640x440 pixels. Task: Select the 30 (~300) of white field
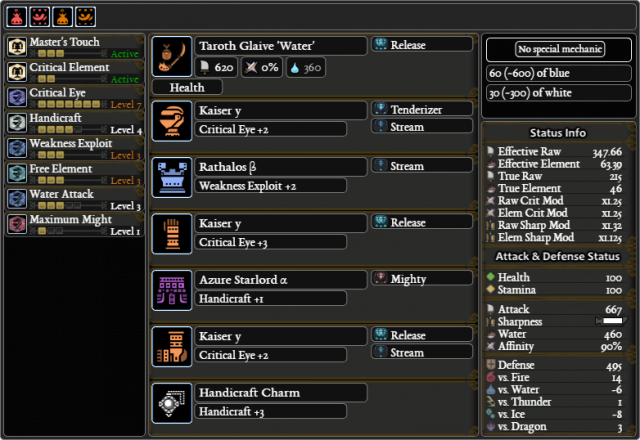pos(558,93)
